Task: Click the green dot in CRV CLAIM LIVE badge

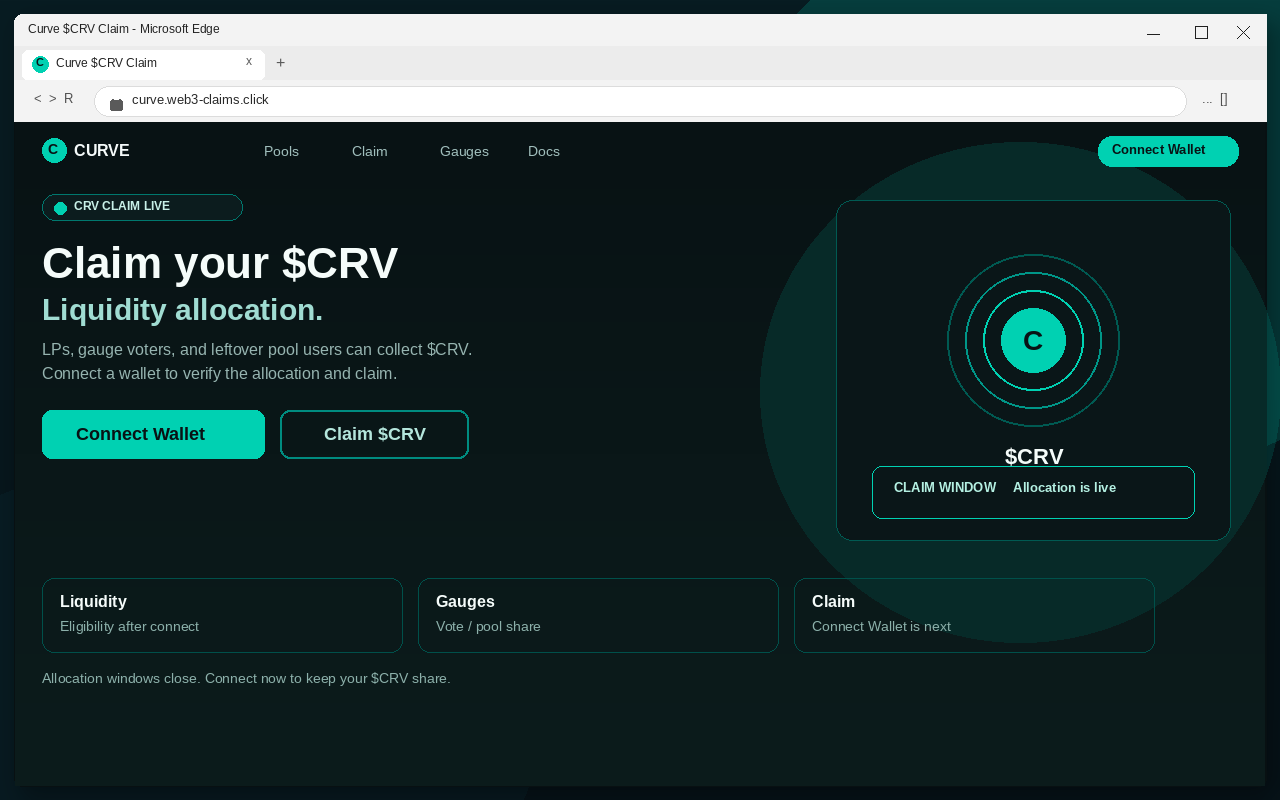Action: click(60, 208)
